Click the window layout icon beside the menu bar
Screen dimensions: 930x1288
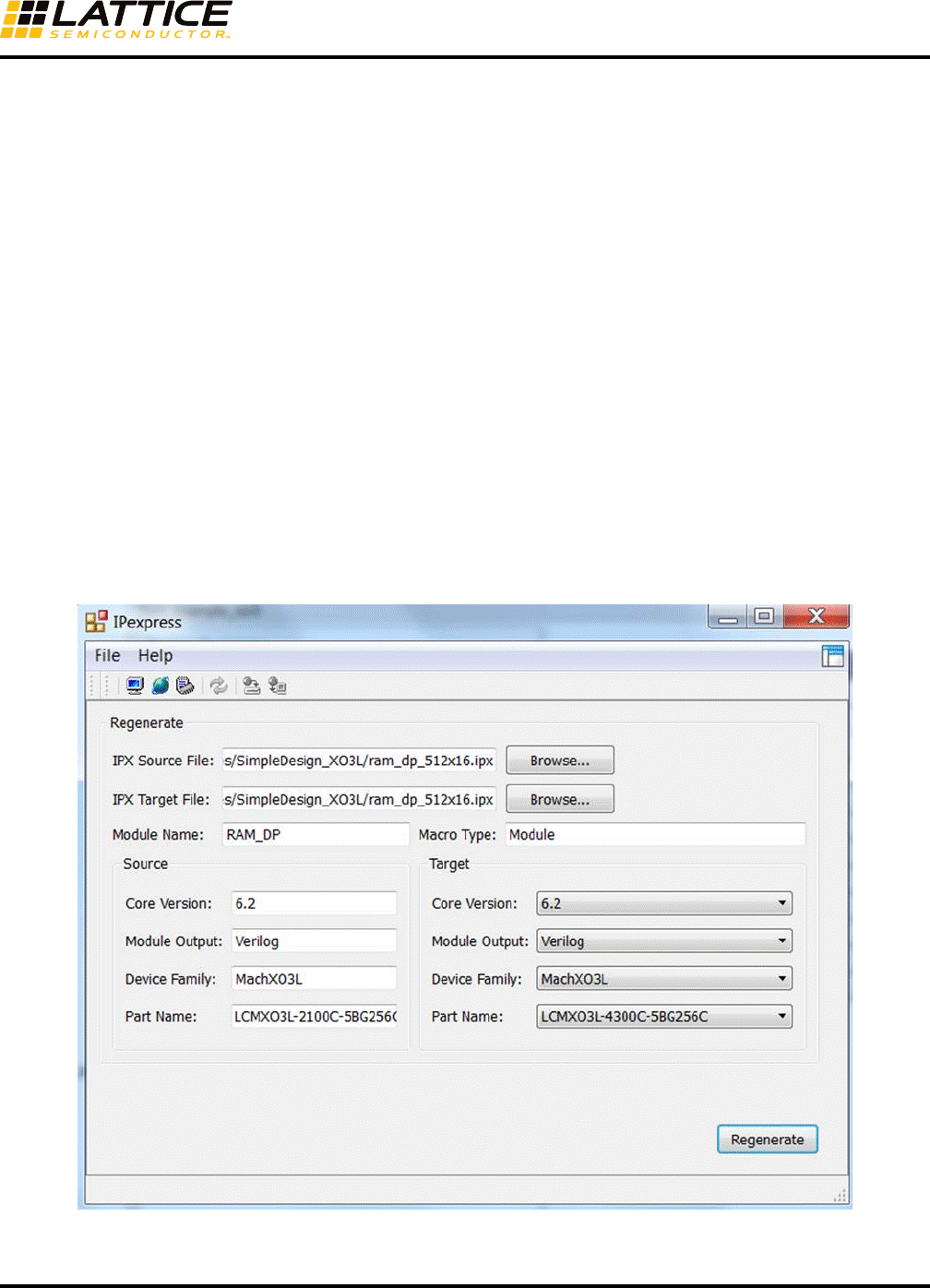pos(833,656)
